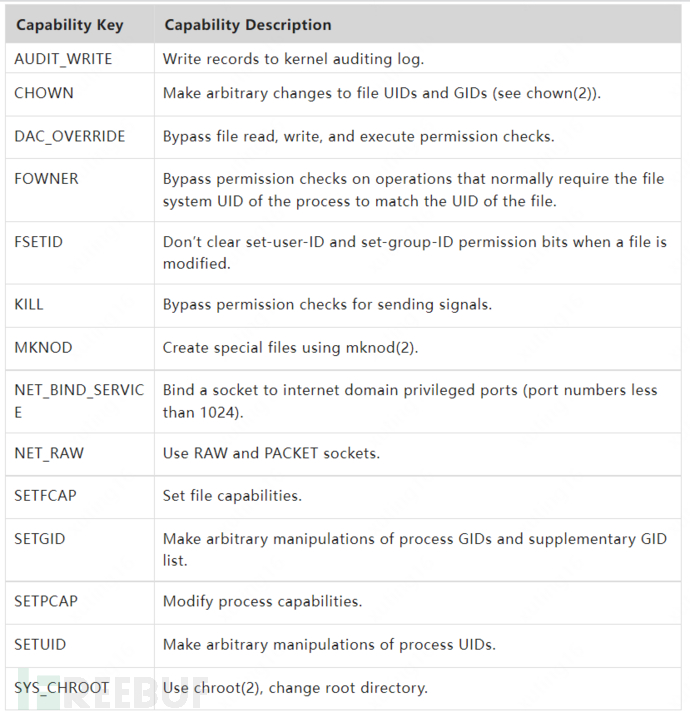
Task: Click the SETPCAP capability key
Action: pos(46,602)
